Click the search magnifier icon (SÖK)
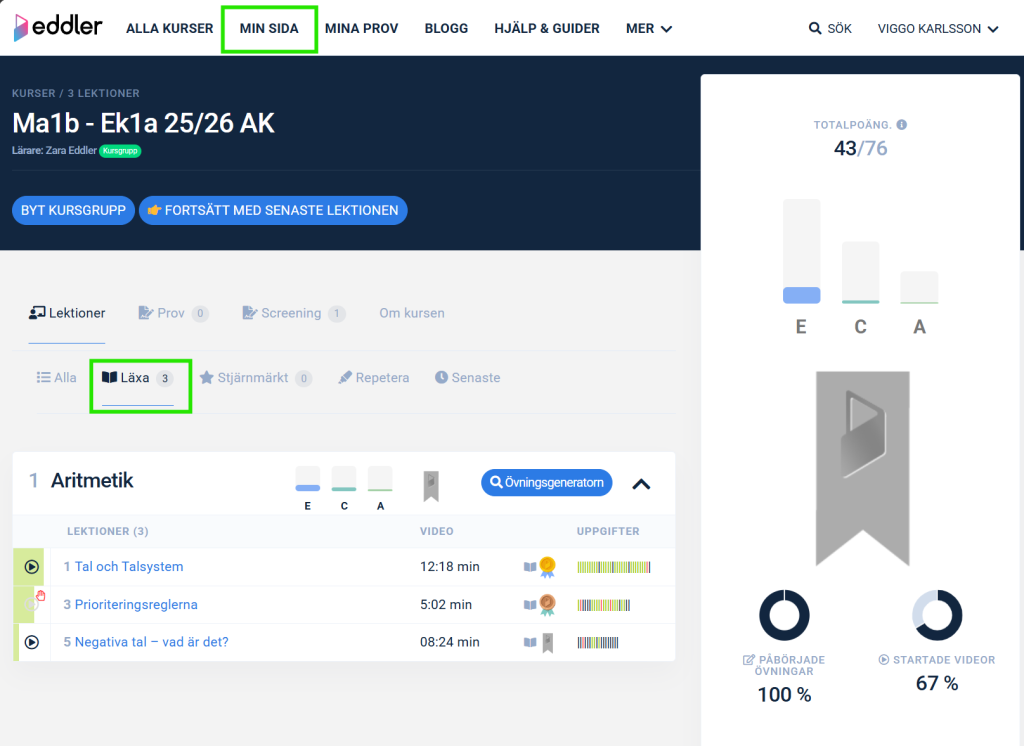This screenshot has width=1024, height=746. [815, 29]
